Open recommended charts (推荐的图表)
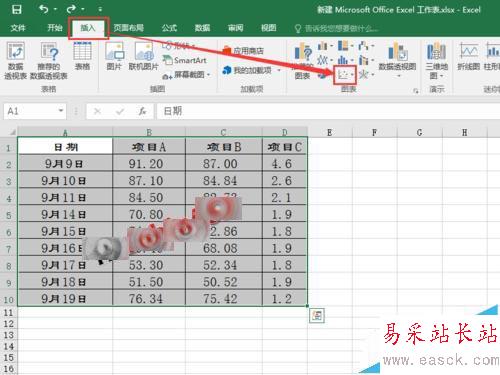500x375 pixels. pos(303,61)
